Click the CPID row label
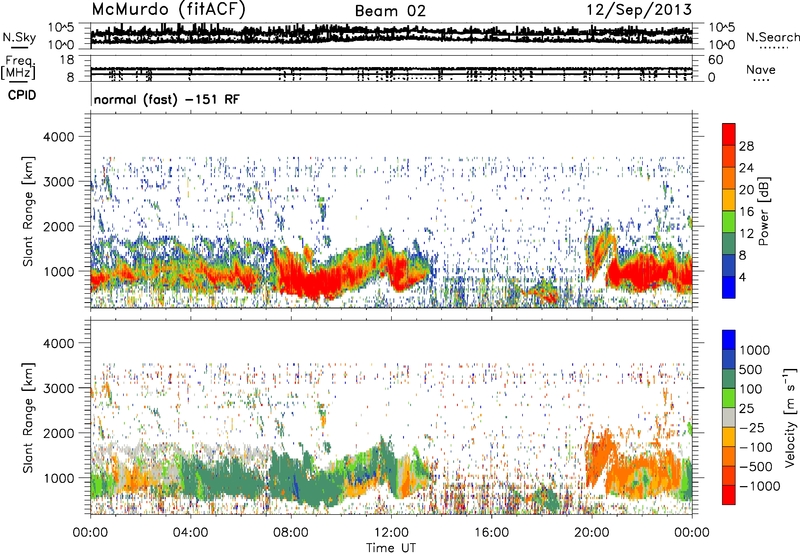Screen dimensions: 800x554 [22, 95]
